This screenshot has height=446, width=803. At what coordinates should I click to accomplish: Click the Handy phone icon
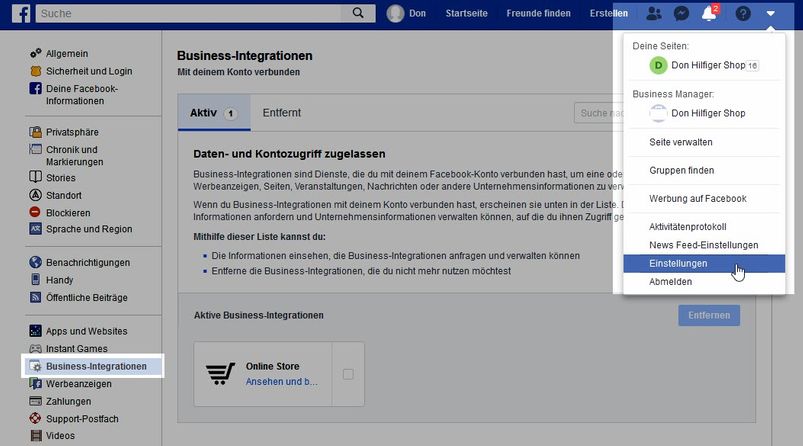[35, 280]
